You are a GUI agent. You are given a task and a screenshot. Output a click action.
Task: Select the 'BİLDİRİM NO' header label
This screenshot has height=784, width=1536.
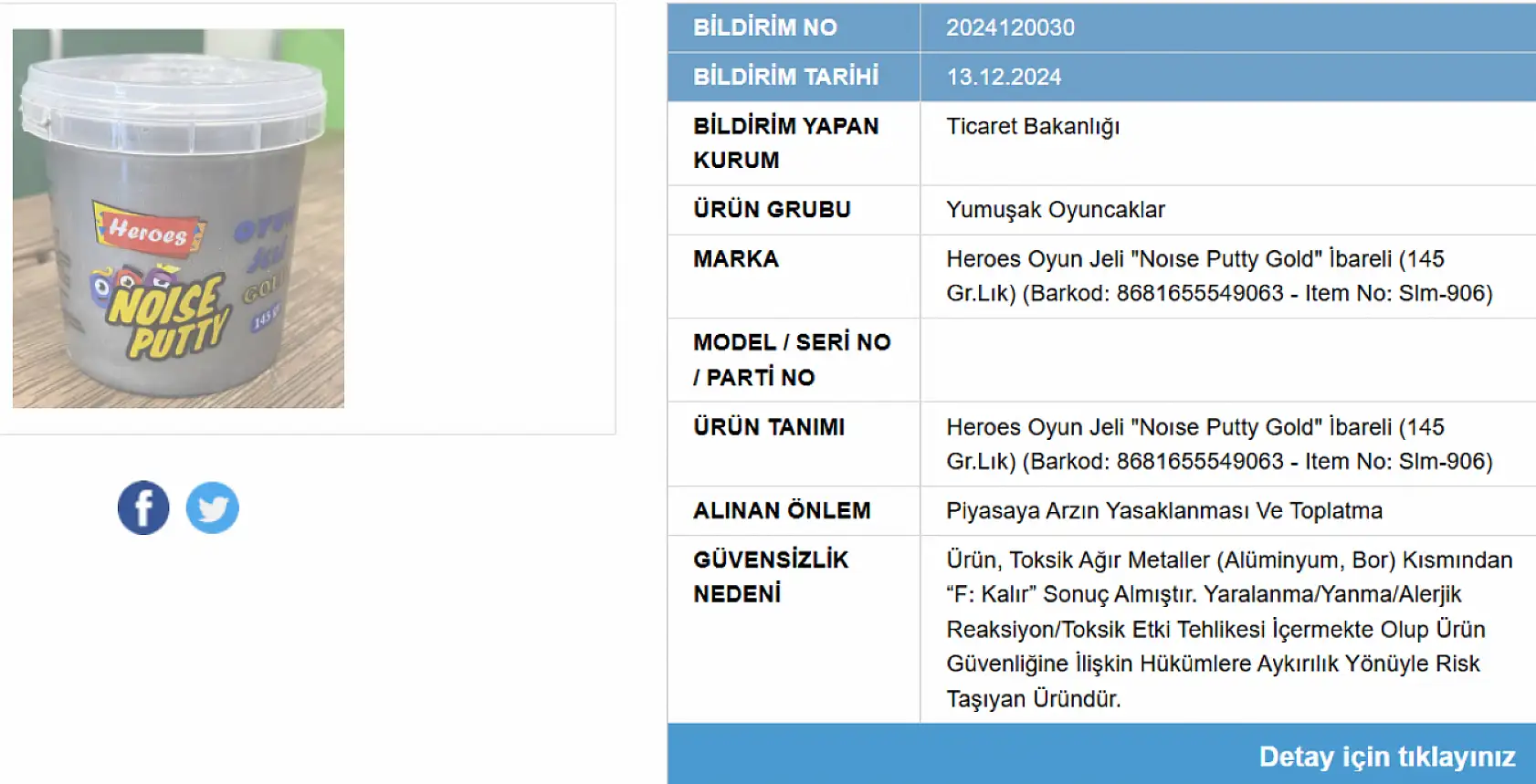coord(765,27)
